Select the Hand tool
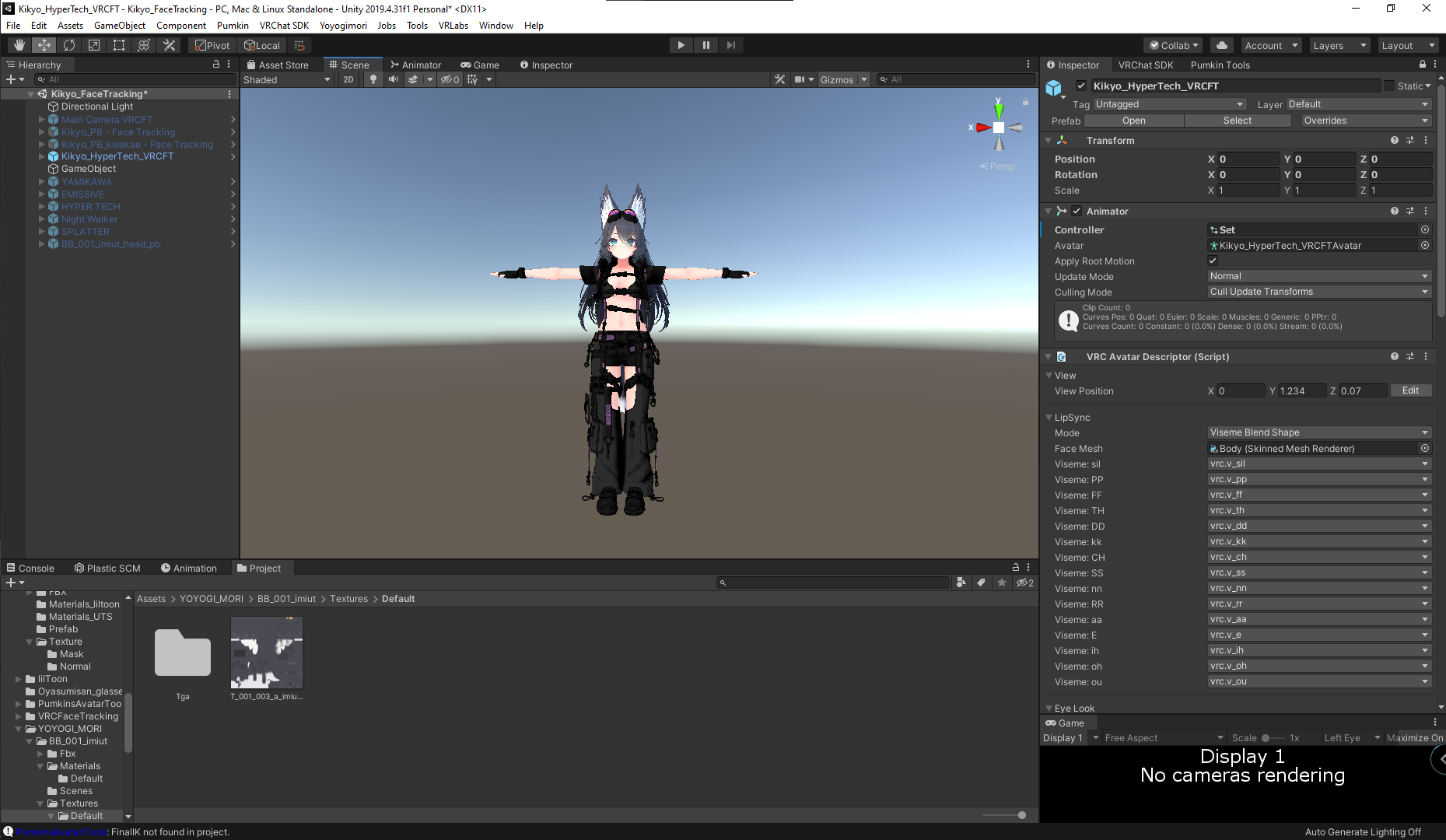The height and width of the screenshot is (840, 1446). click(19, 45)
